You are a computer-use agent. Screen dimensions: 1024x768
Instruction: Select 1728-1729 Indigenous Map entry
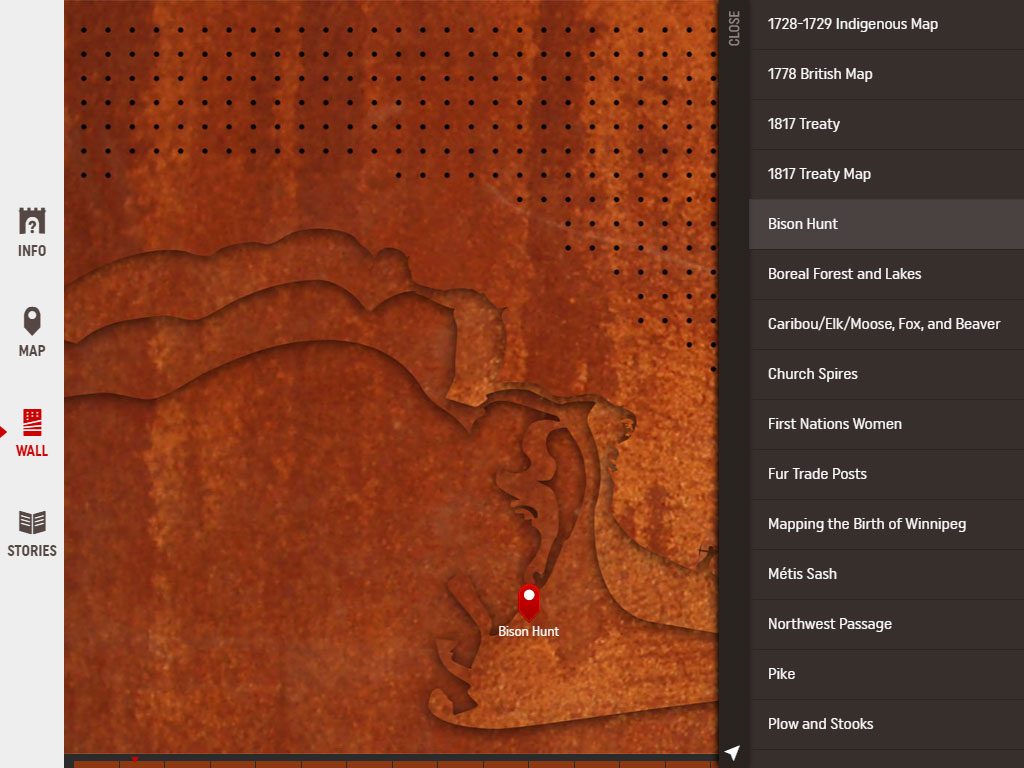click(x=852, y=24)
